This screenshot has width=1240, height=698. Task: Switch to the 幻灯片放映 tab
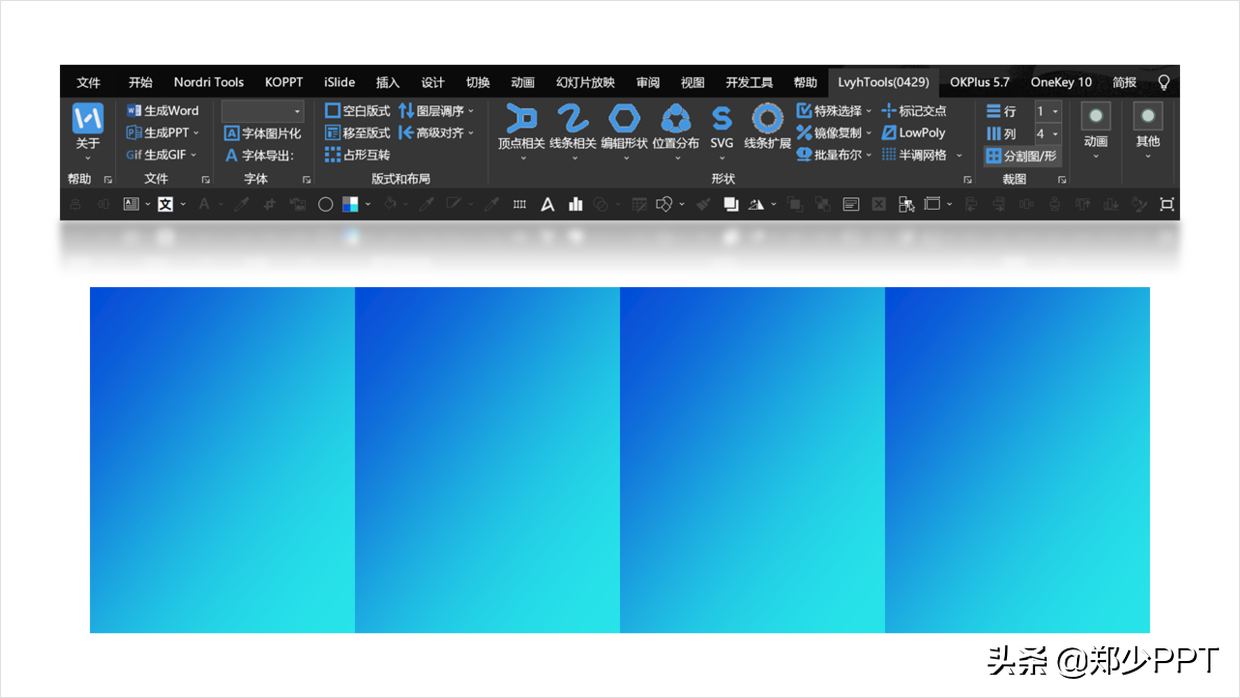click(x=585, y=82)
